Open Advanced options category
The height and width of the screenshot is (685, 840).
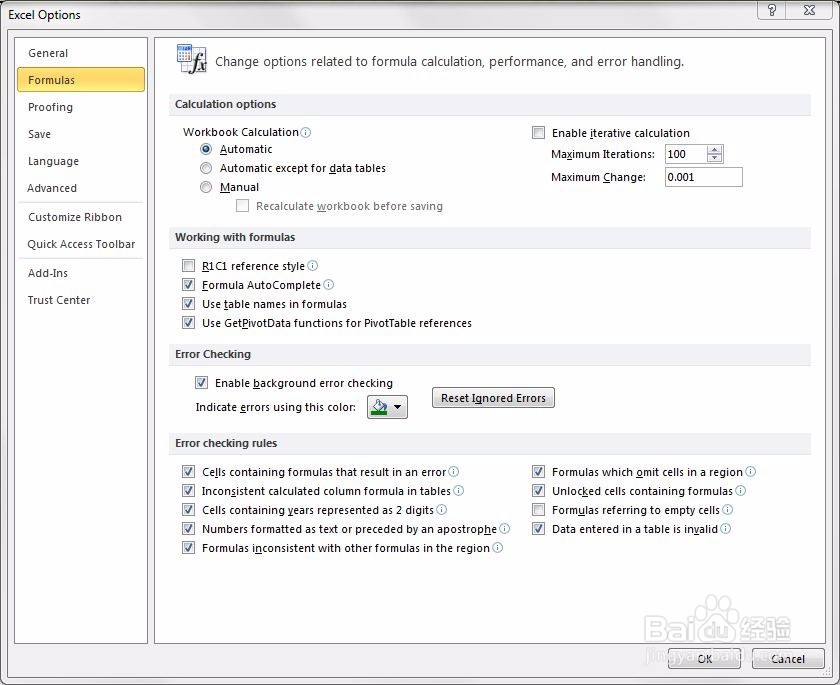(81, 188)
